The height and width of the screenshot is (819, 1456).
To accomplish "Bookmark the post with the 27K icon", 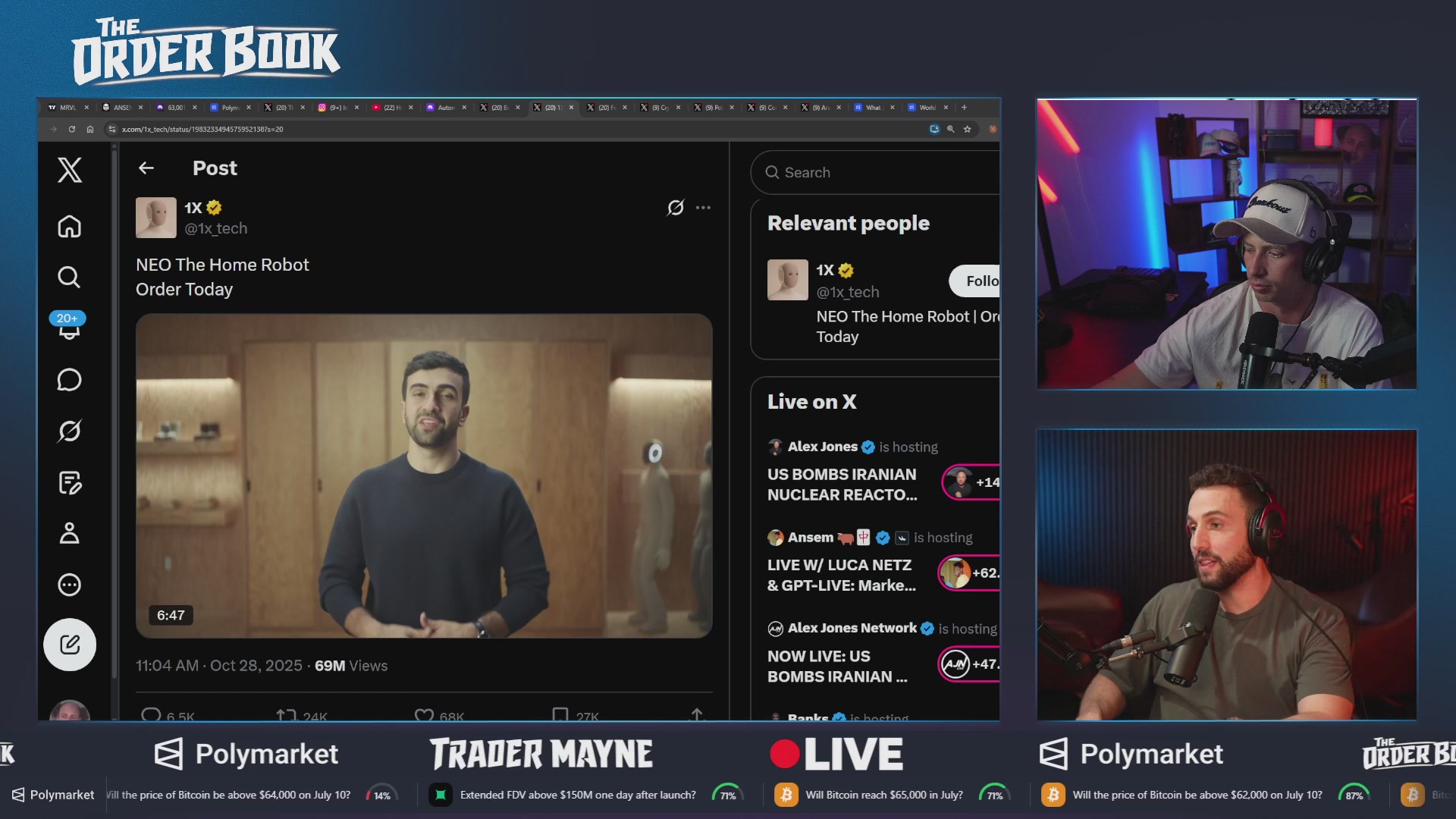I will click(560, 714).
